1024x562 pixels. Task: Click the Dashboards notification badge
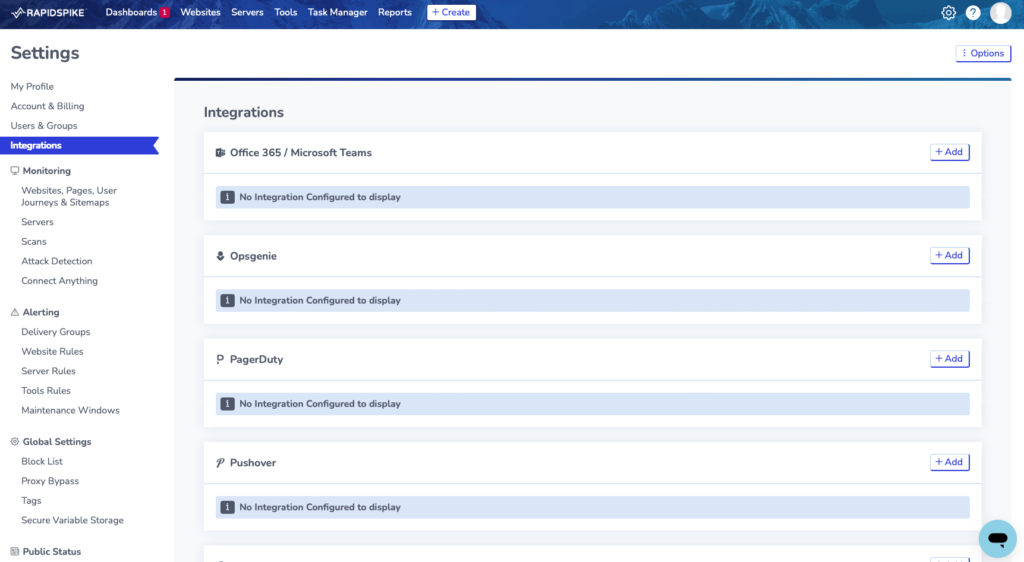165,12
